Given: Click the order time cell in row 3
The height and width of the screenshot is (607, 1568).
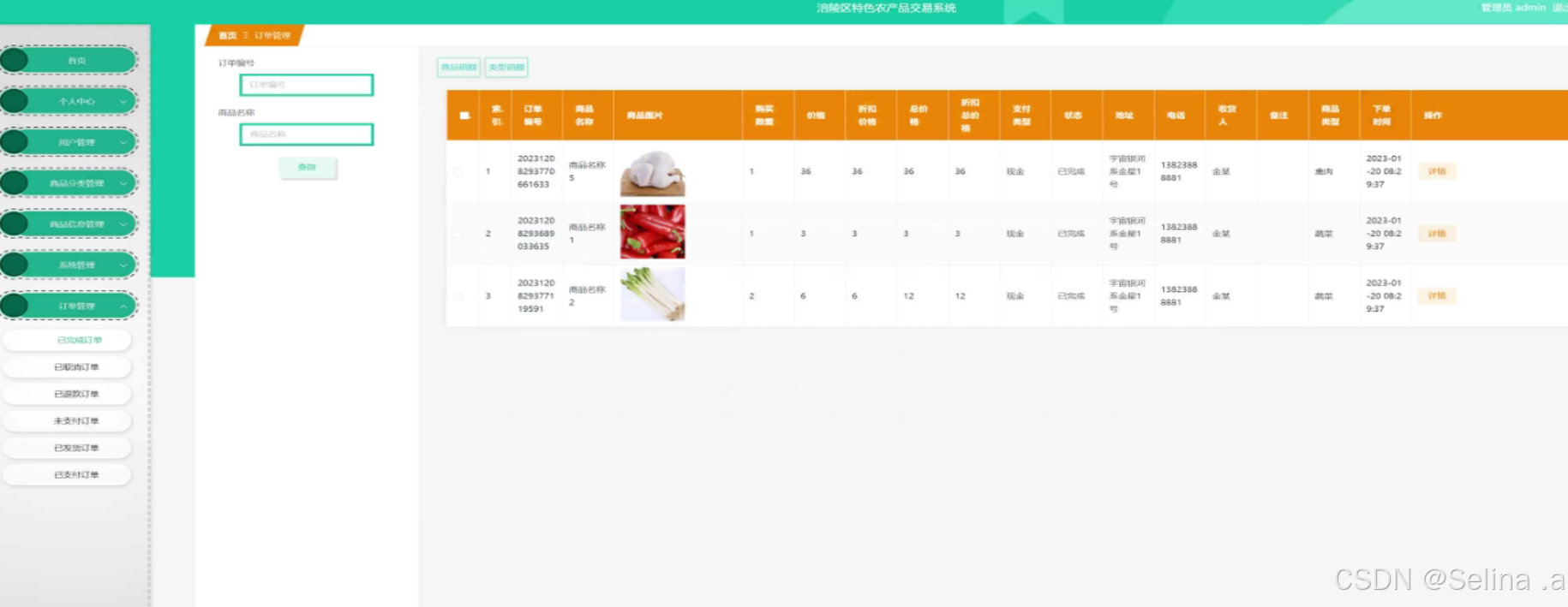Looking at the screenshot, I should pos(1384,296).
